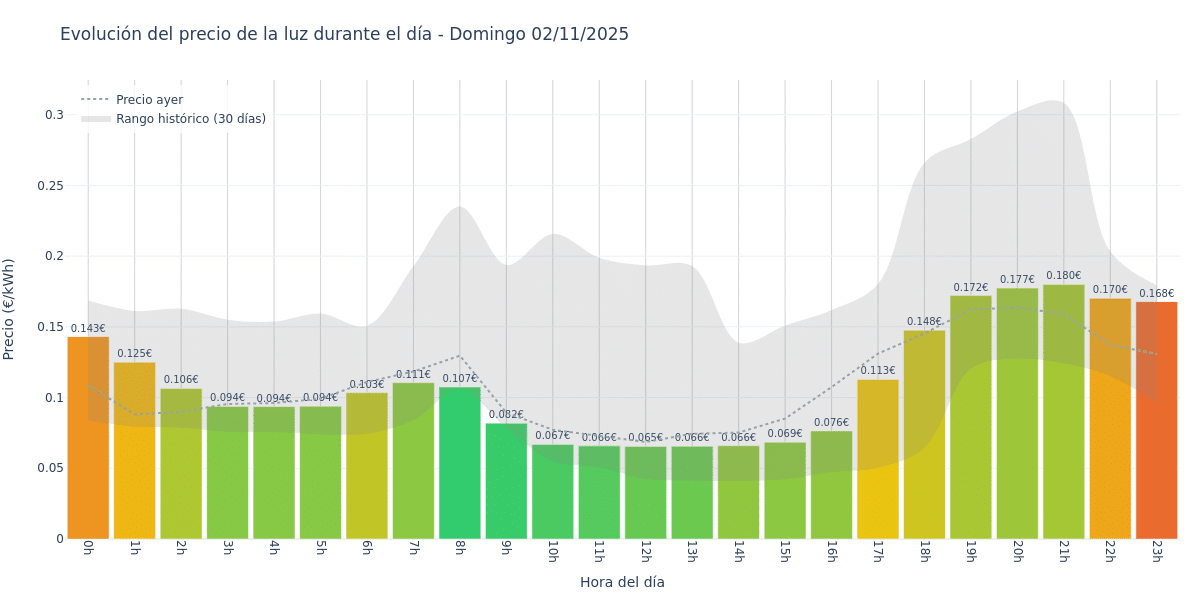The height and width of the screenshot is (600, 1200).
Task: Select the 19h bar at 0.172€
Action: click(970, 417)
